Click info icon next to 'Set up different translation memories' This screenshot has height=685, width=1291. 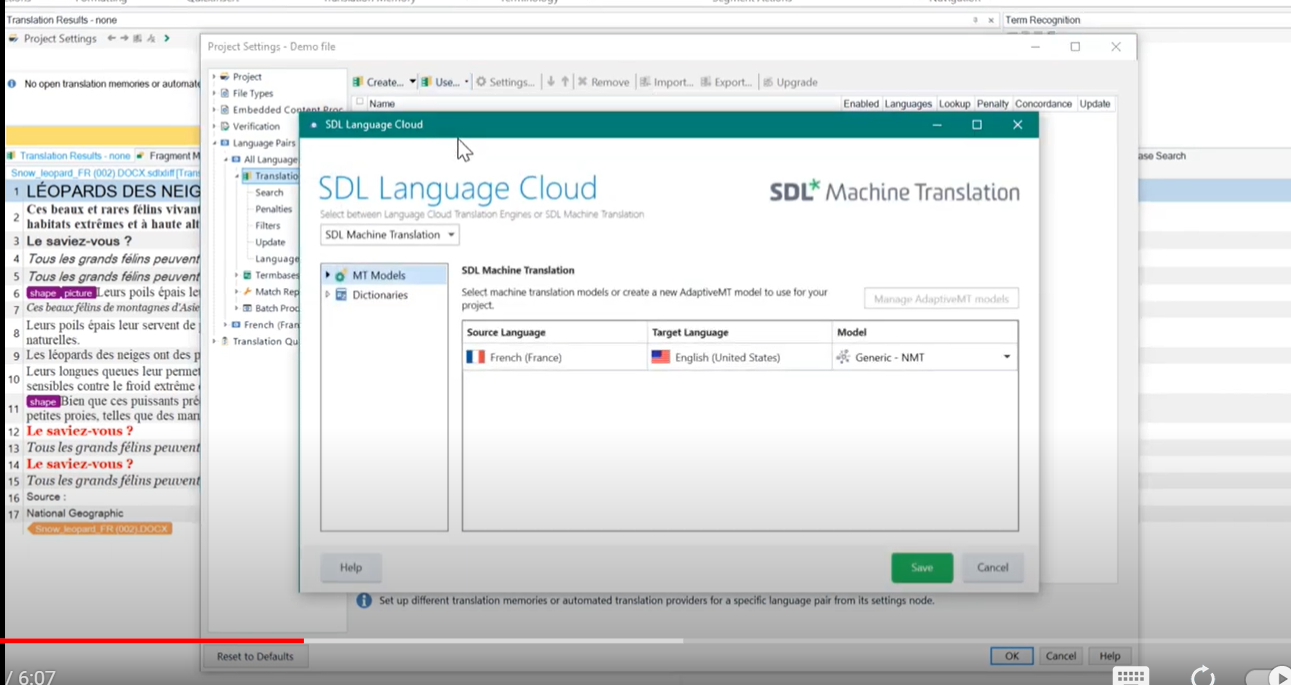364,600
